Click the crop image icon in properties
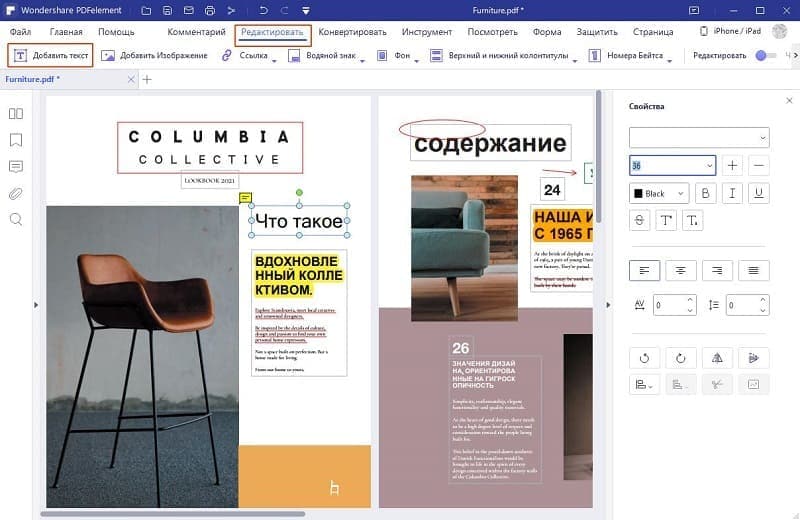Image resolution: width=800 pixels, height=520 pixels. [x=717, y=384]
